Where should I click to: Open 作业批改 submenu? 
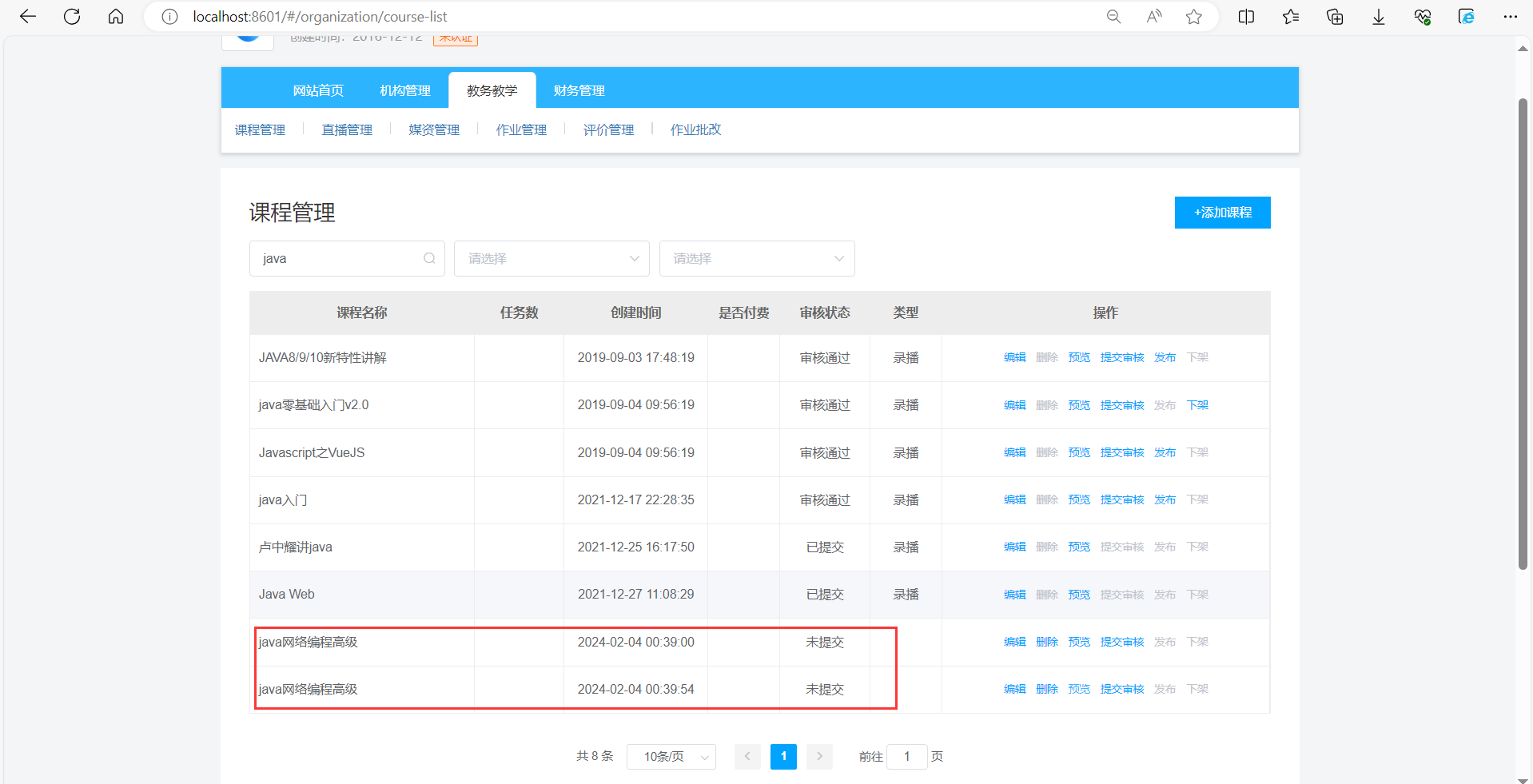(695, 129)
